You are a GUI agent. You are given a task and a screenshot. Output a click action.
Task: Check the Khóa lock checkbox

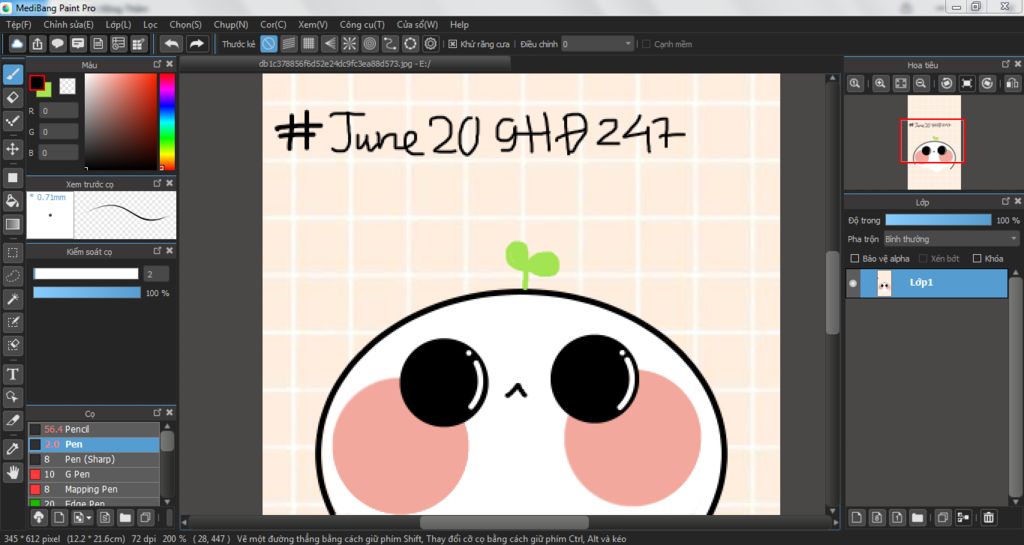[977, 258]
